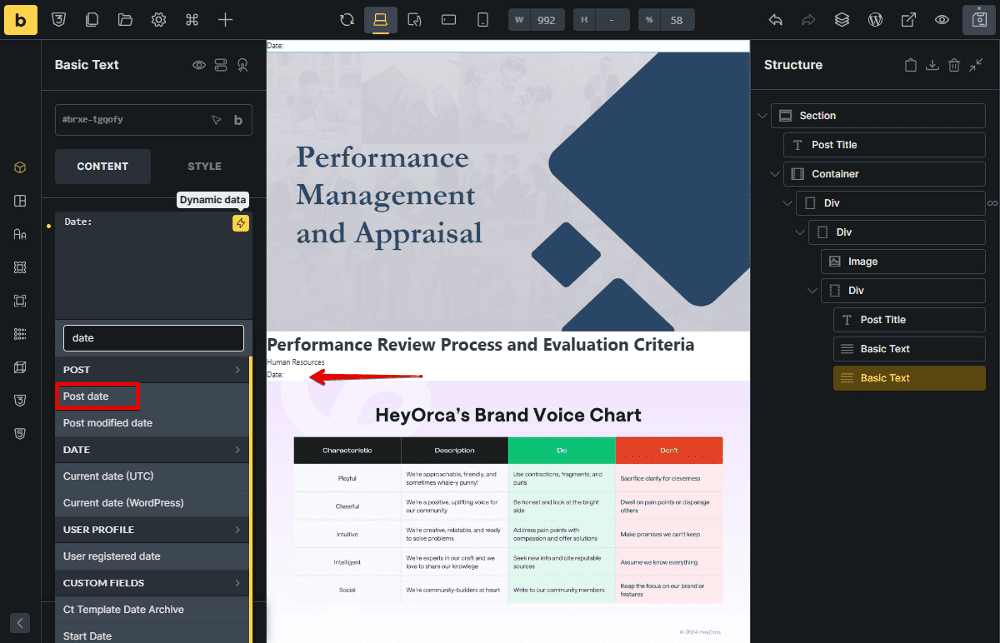Click the plus icon to add element

pyautogui.click(x=226, y=20)
